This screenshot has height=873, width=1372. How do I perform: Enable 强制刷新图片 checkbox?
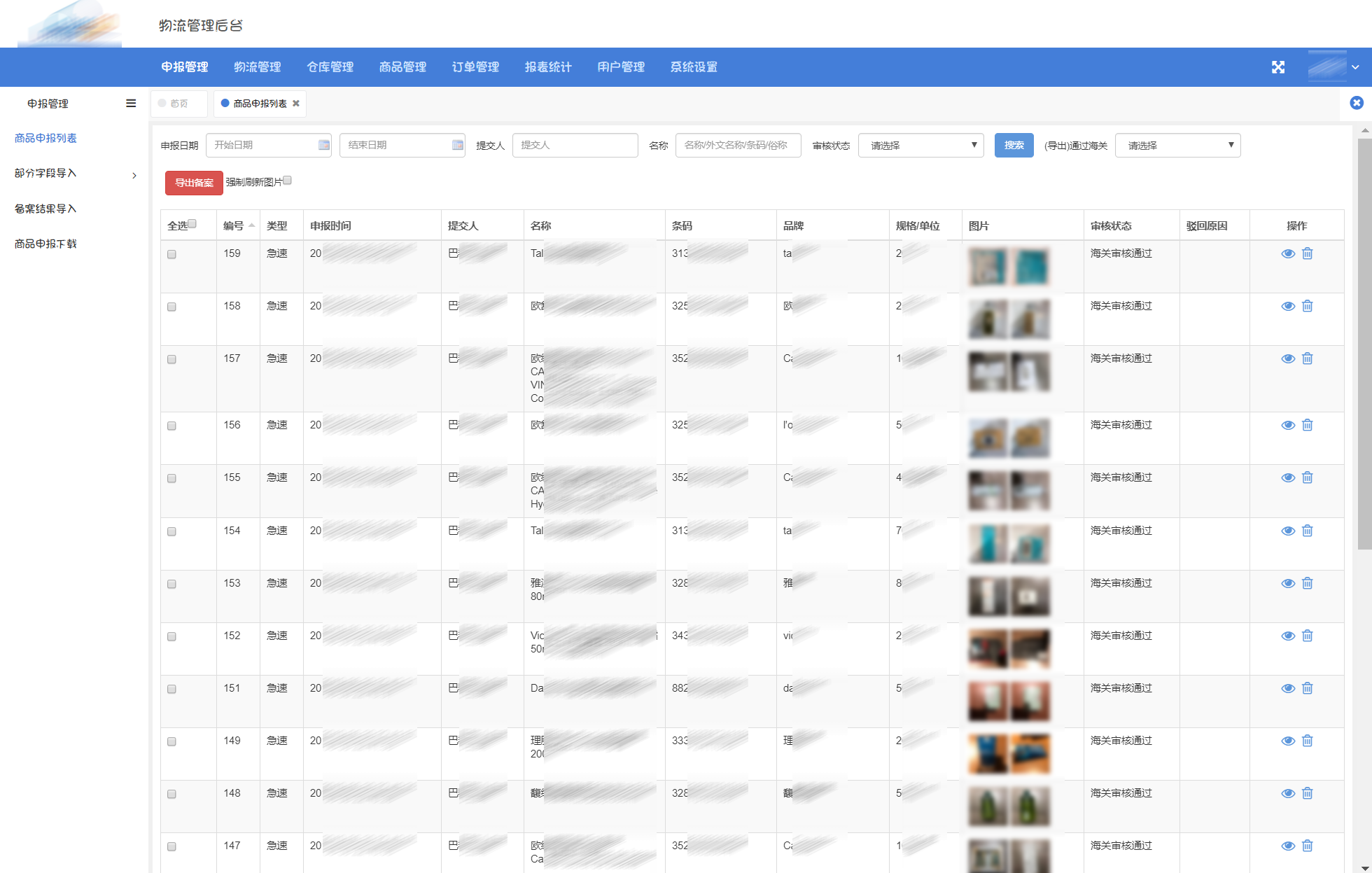pyautogui.click(x=287, y=181)
